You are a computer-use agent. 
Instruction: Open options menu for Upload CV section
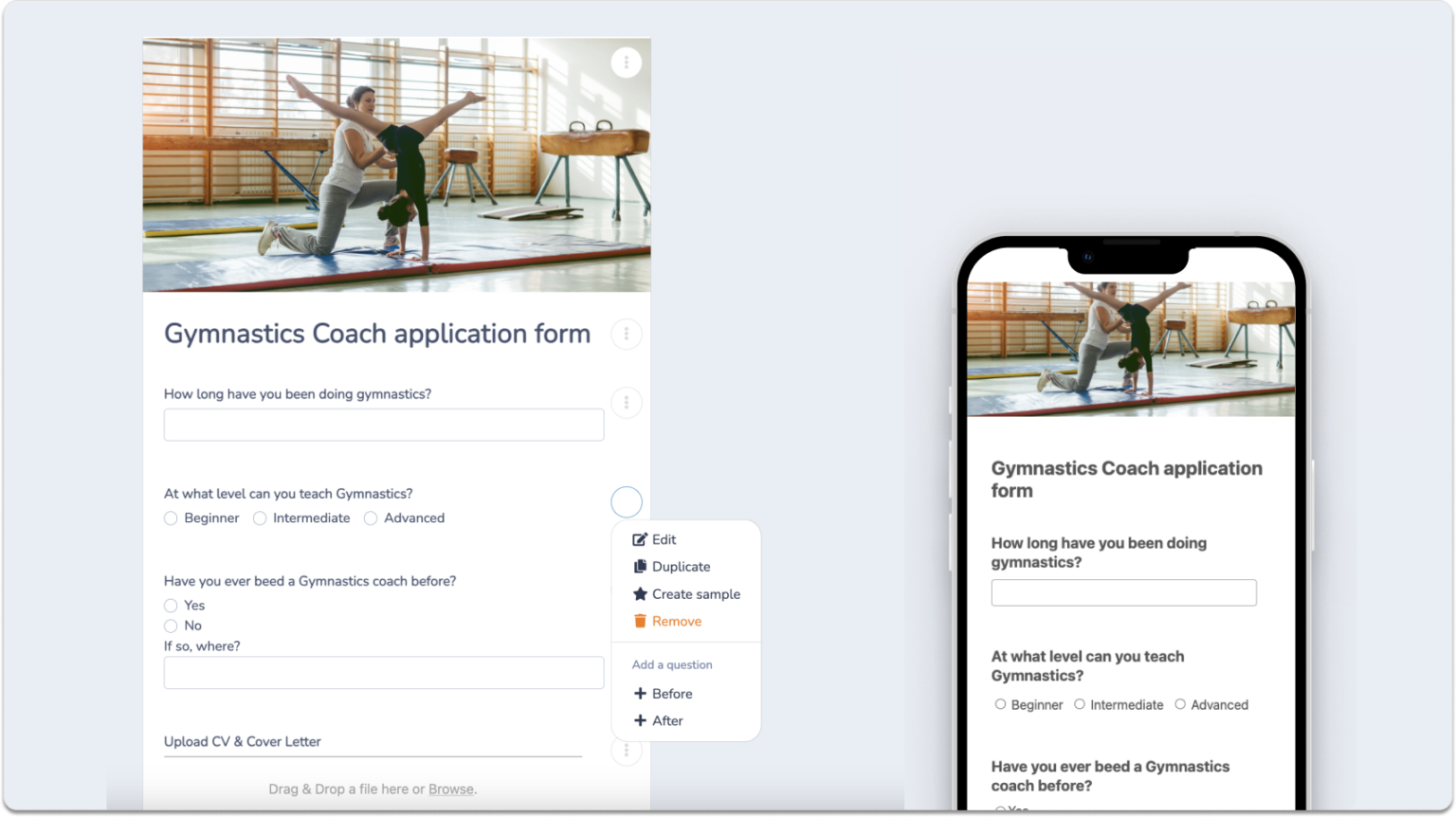point(626,752)
